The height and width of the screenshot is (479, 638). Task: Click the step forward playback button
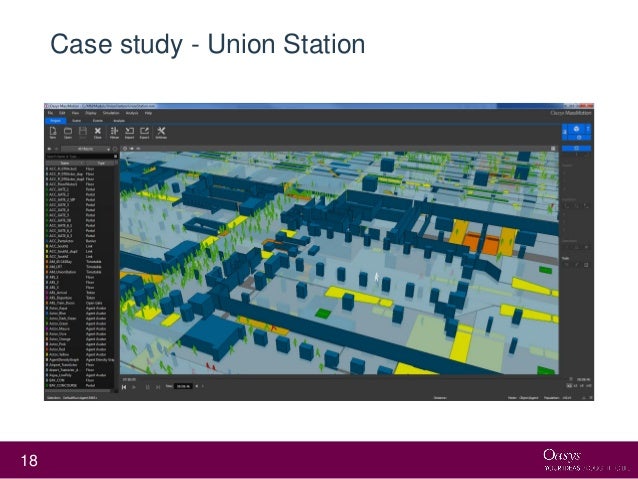[x=158, y=387]
